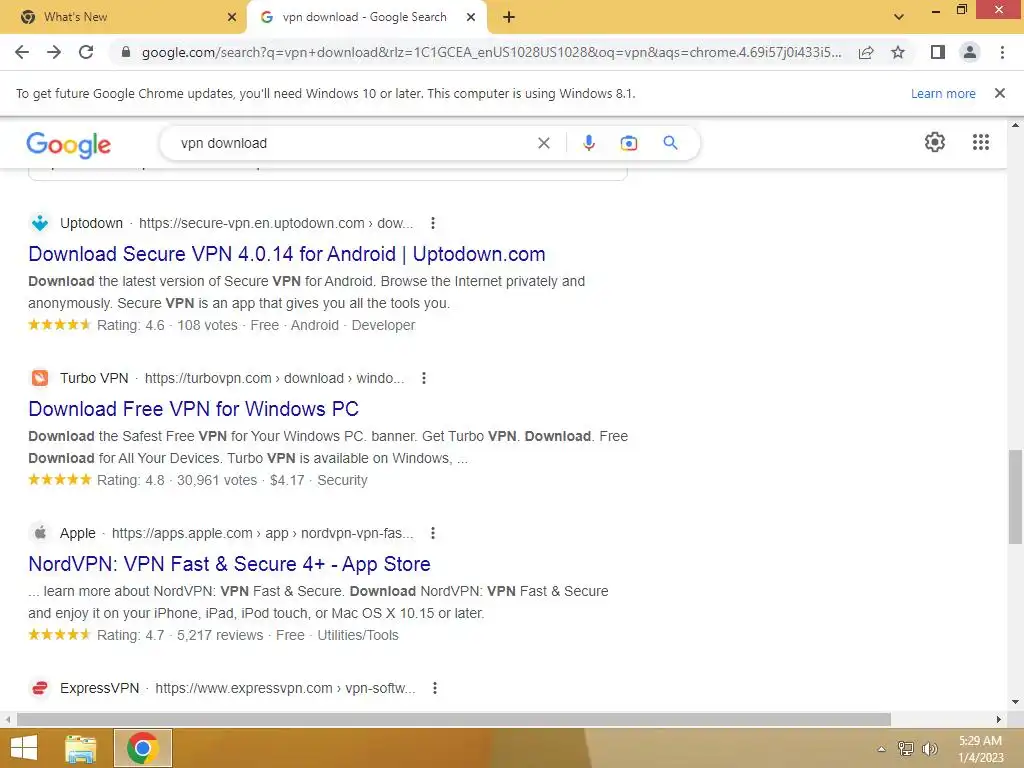Open ExpressVPN result favicon
1024x768 pixels.
click(40, 688)
